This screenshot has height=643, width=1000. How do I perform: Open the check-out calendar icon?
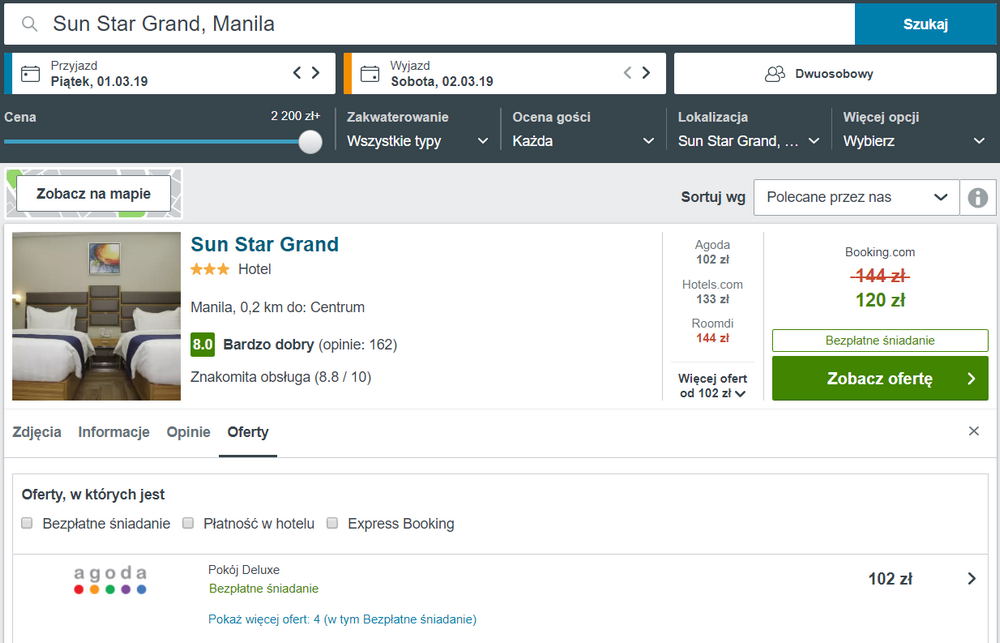point(370,74)
